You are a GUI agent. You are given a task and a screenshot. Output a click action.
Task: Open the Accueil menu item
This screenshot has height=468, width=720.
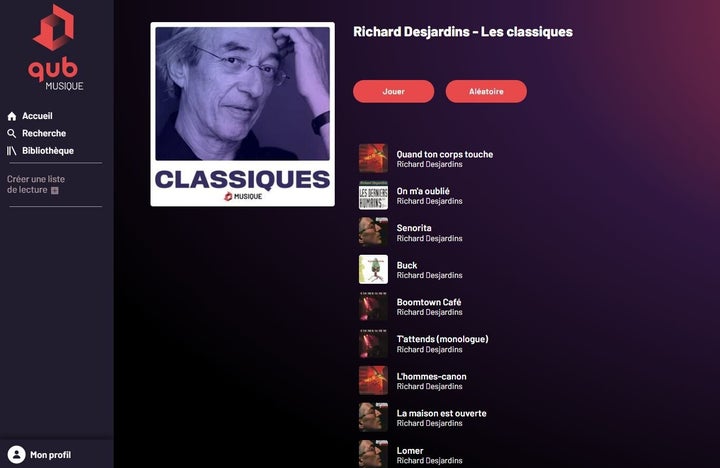[x=37, y=116]
